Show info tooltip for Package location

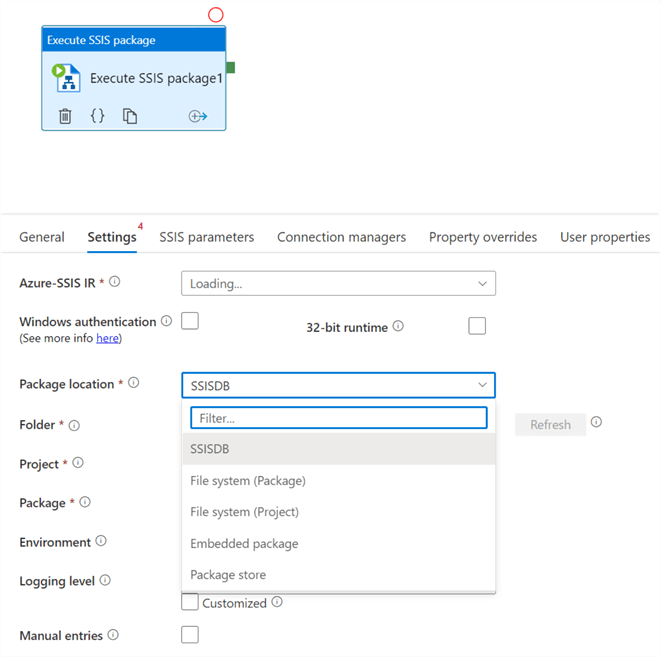[x=133, y=383]
